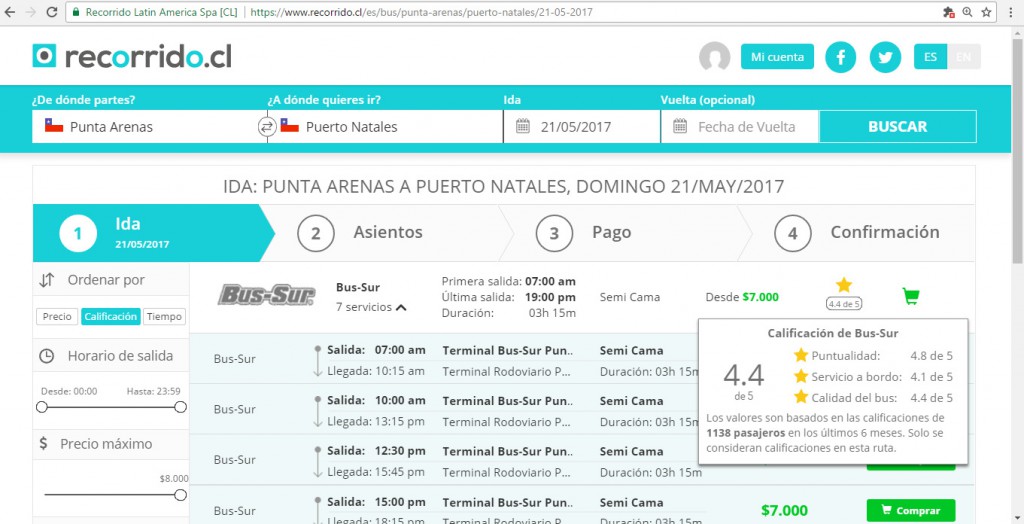Viewport: 1024px width, 524px height.
Task: Select step 1 Ida tab
Action: [x=153, y=233]
